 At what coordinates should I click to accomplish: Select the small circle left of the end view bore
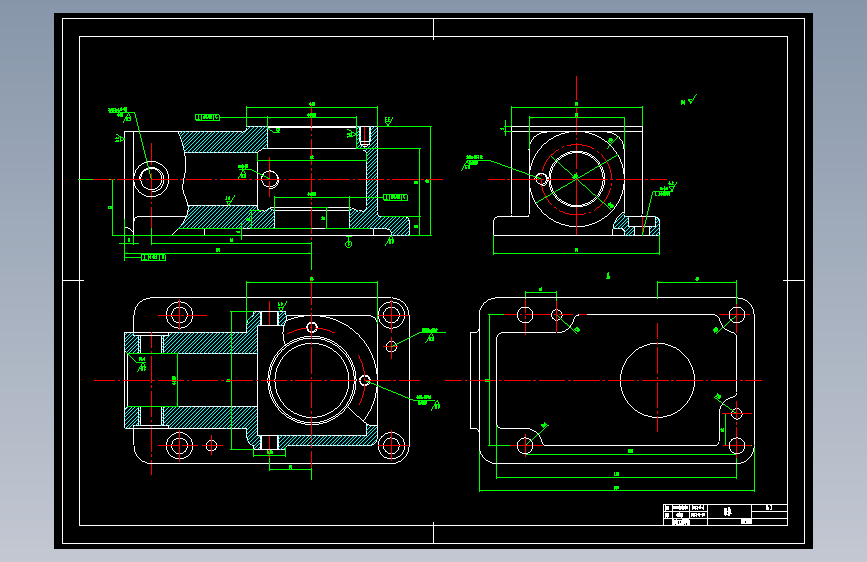tap(542, 179)
